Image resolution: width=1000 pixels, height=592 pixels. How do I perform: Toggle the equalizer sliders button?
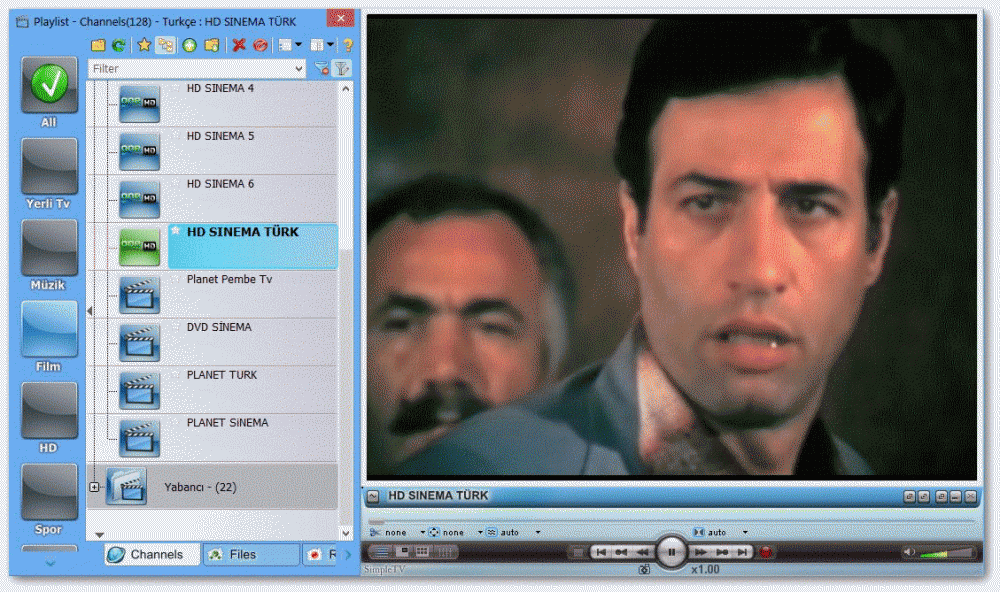pos(445,552)
